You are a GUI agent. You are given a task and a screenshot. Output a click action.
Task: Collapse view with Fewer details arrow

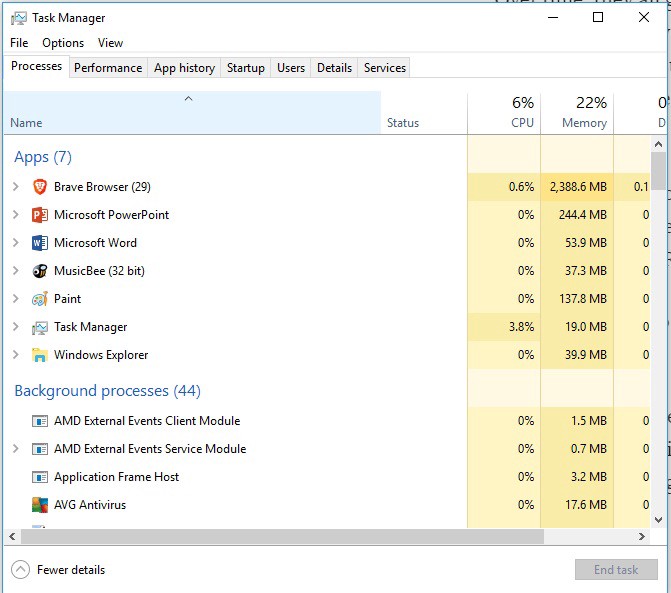pos(20,570)
